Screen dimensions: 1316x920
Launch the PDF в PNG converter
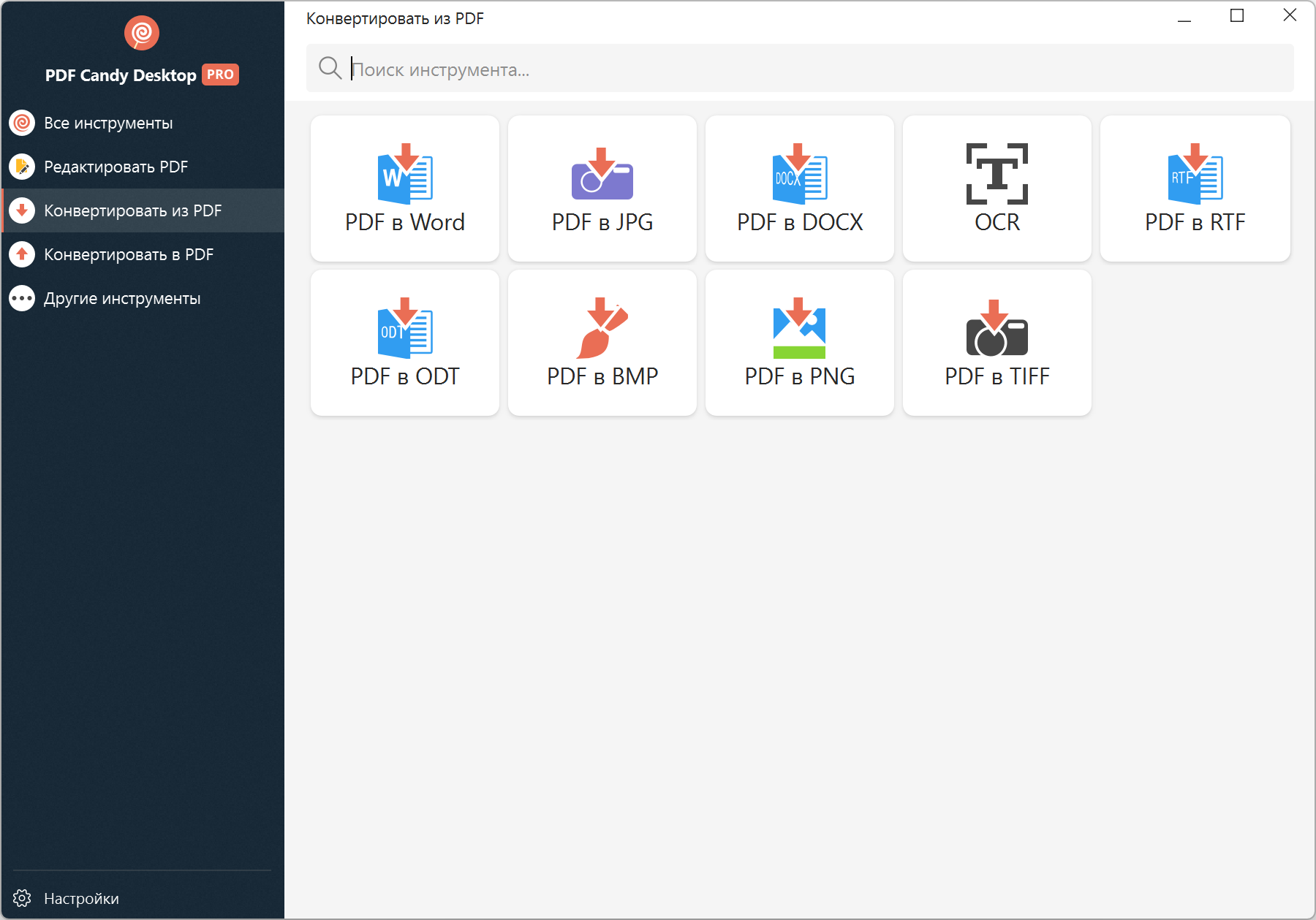(x=800, y=343)
